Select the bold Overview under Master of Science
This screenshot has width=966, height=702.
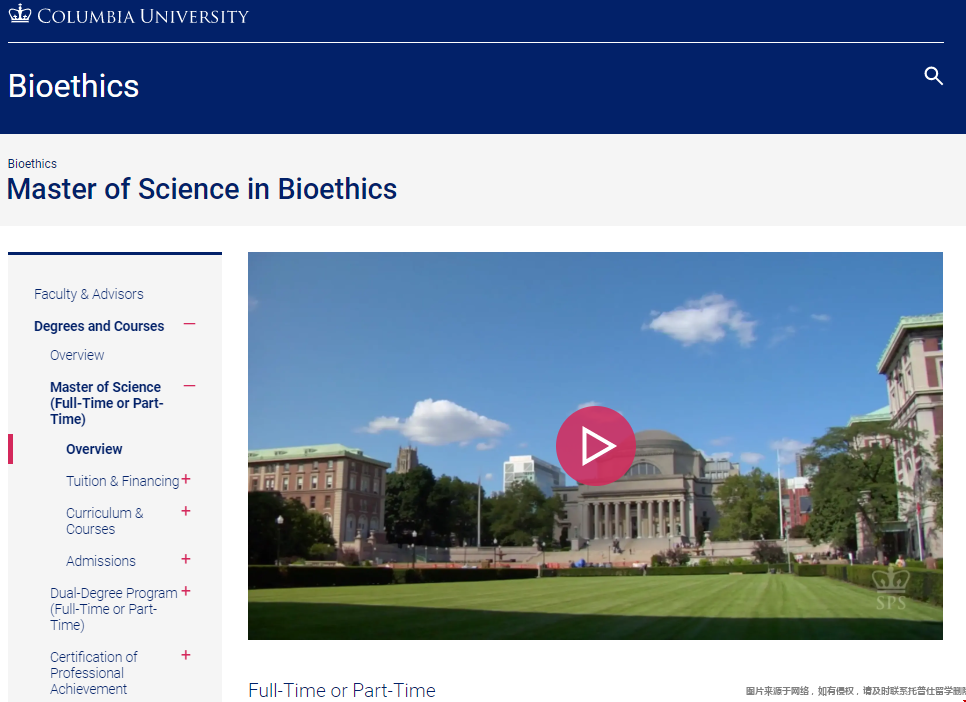[94, 449]
